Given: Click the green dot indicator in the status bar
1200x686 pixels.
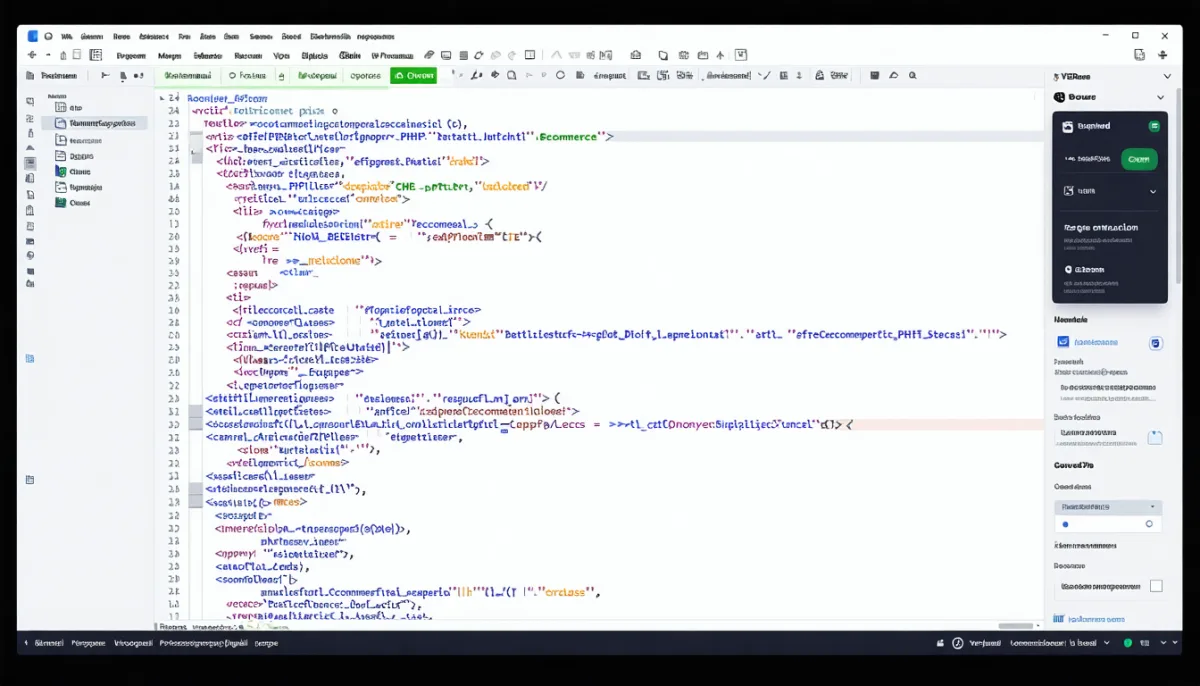Looking at the screenshot, I should click(1128, 644).
